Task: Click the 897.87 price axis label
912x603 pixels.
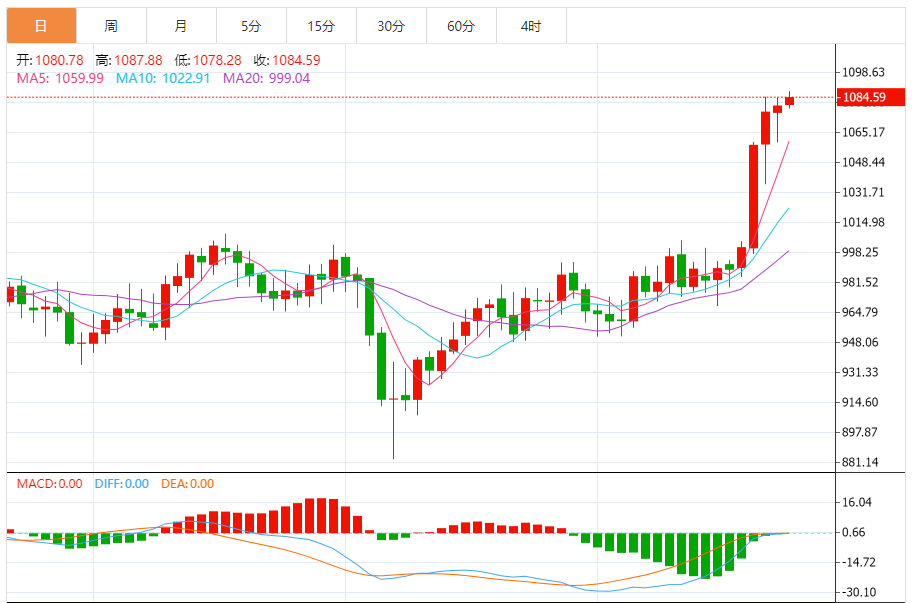Action: (860, 432)
